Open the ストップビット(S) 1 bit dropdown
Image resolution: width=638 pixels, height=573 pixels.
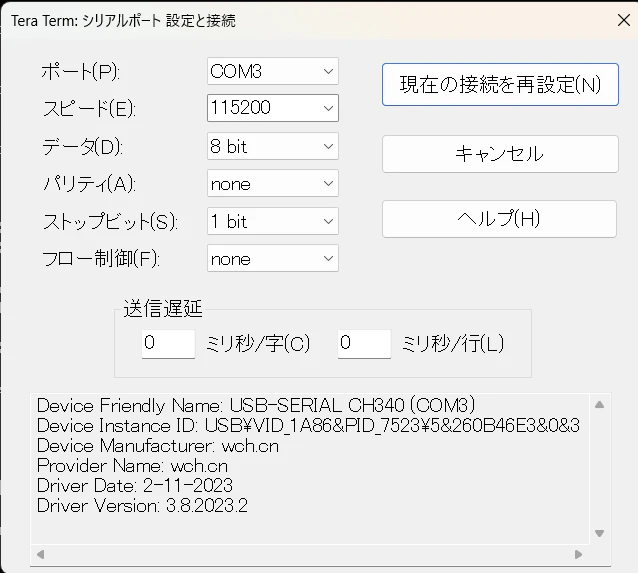pyautogui.click(x=273, y=221)
